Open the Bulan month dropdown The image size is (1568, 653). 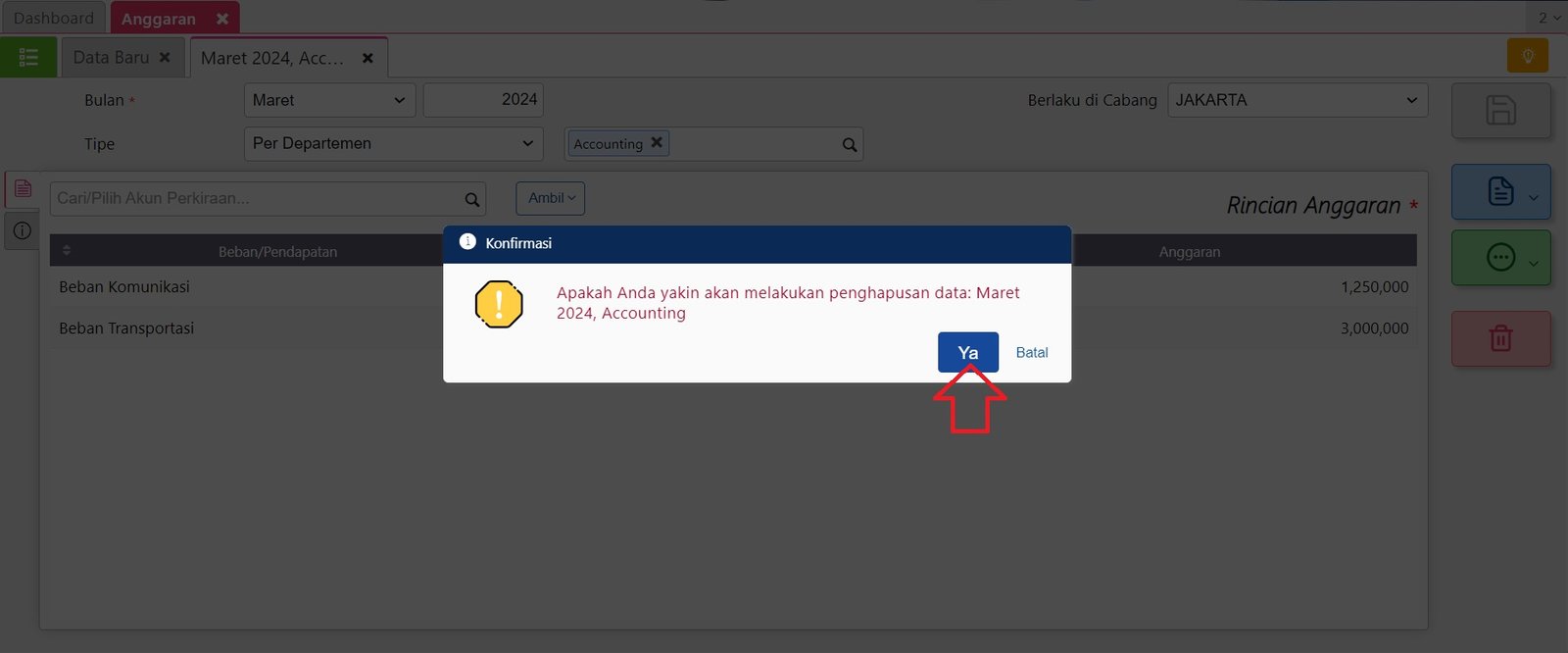tap(329, 100)
